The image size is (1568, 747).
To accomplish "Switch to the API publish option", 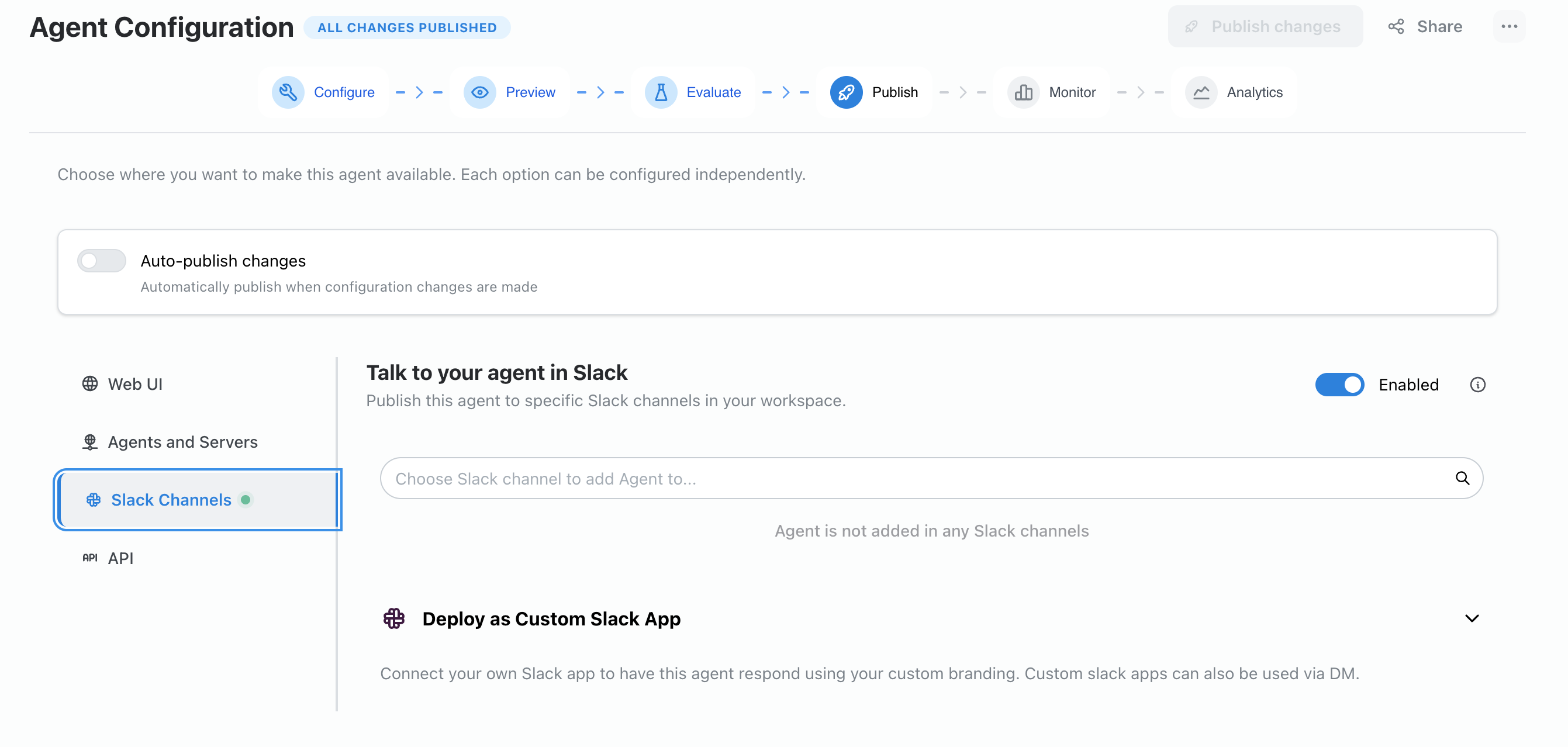I will point(120,558).
